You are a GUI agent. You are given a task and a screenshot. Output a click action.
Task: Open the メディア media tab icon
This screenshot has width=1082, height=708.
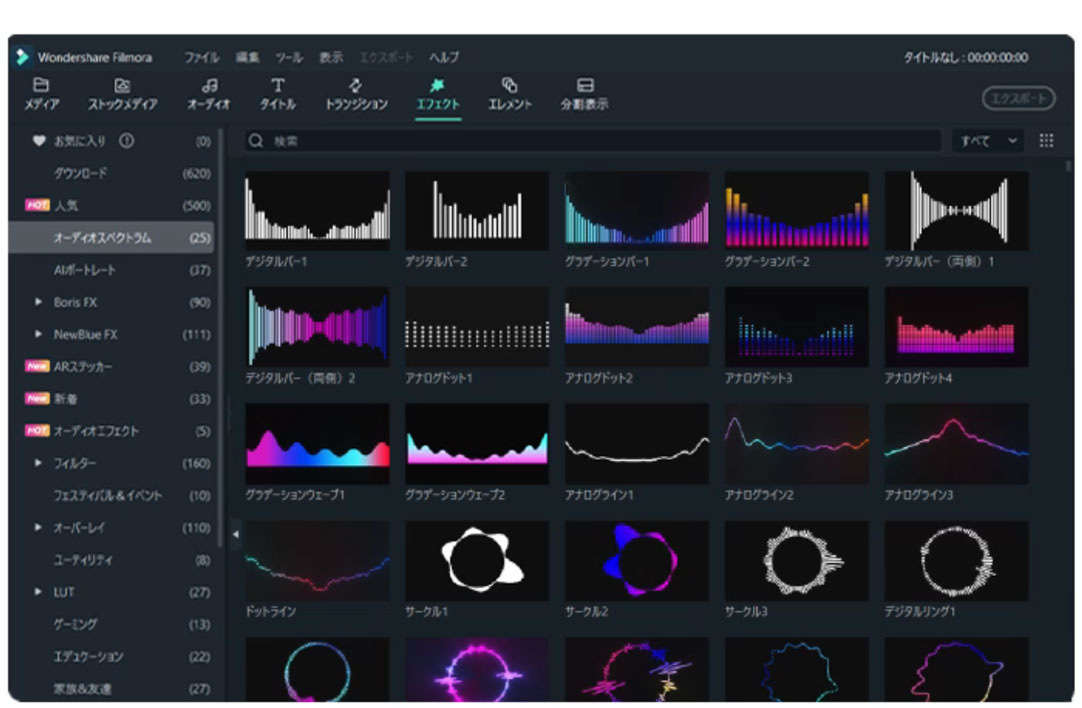click(x=41, y=86)
